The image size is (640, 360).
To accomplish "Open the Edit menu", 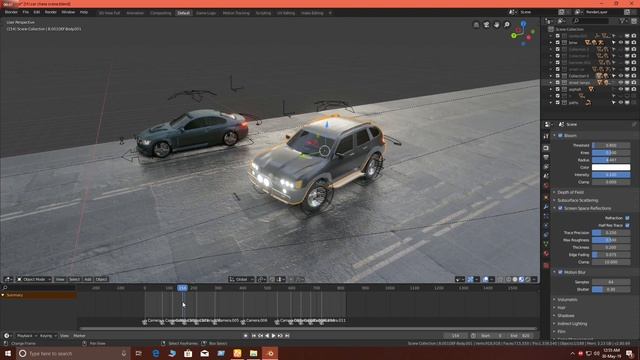I will (x=37, y=12).
